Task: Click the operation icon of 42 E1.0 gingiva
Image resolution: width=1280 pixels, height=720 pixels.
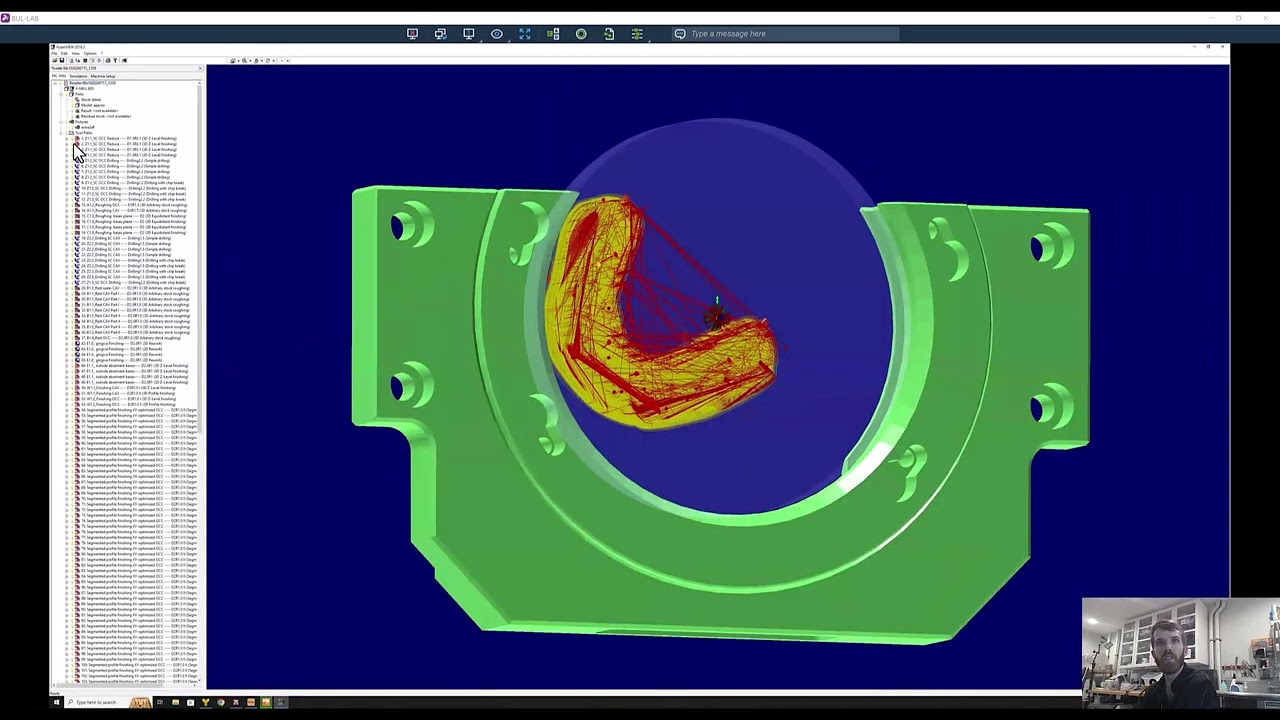Action: click(77, 343)
